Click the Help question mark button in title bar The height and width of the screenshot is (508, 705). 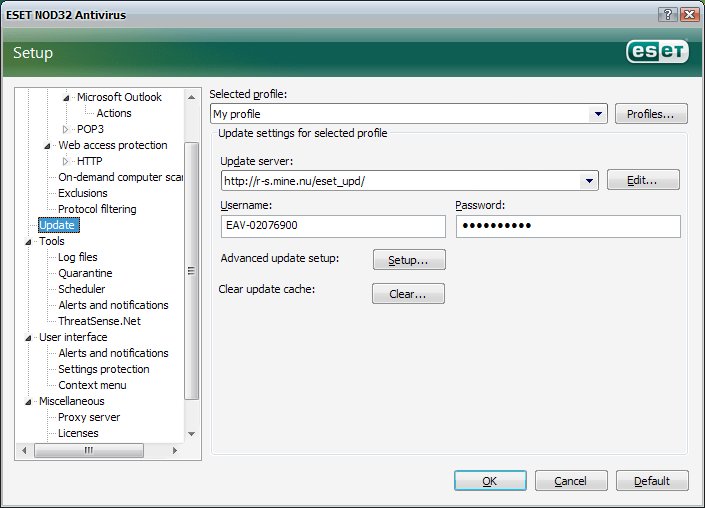coord(668,14)
